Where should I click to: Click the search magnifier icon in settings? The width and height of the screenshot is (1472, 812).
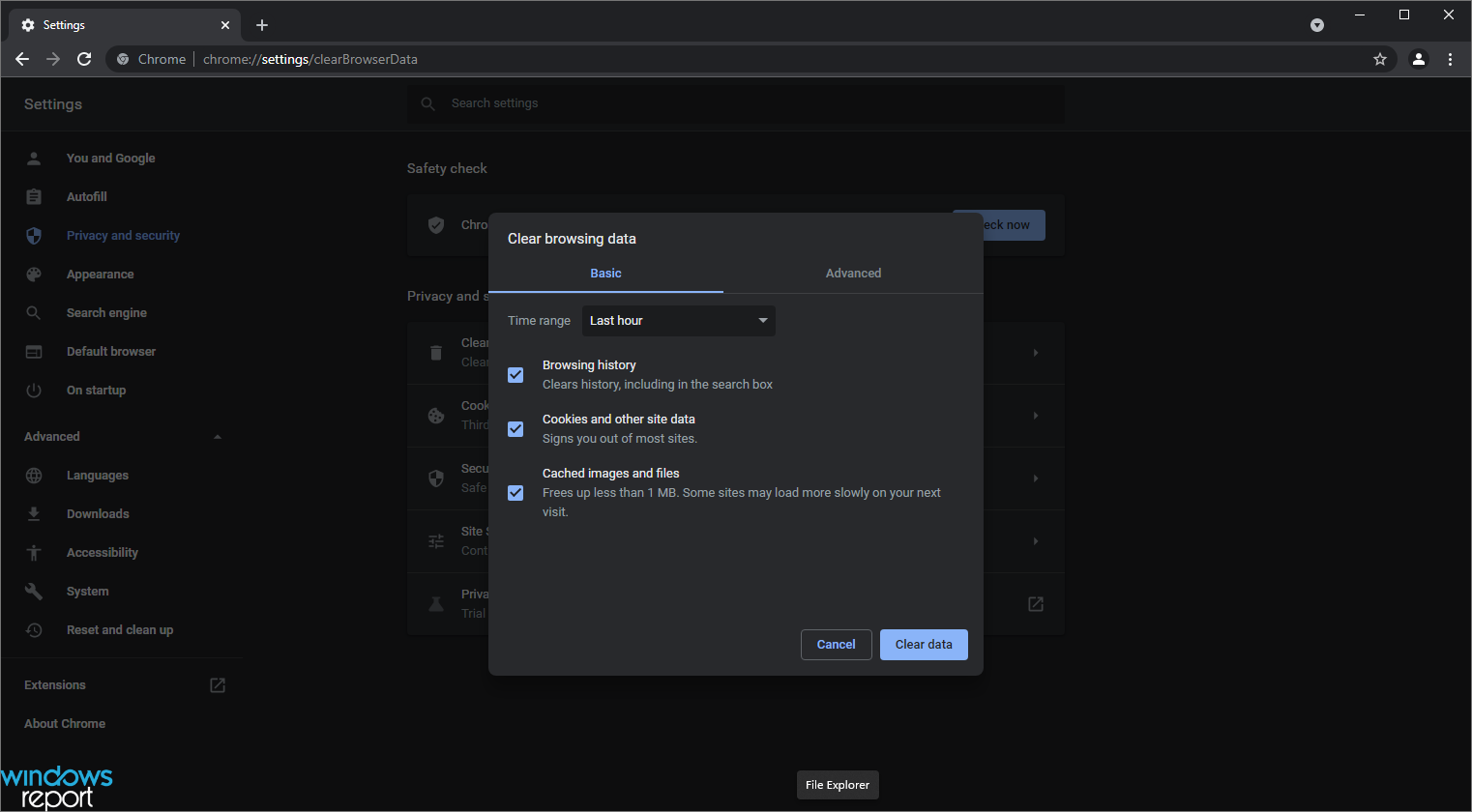428,103
